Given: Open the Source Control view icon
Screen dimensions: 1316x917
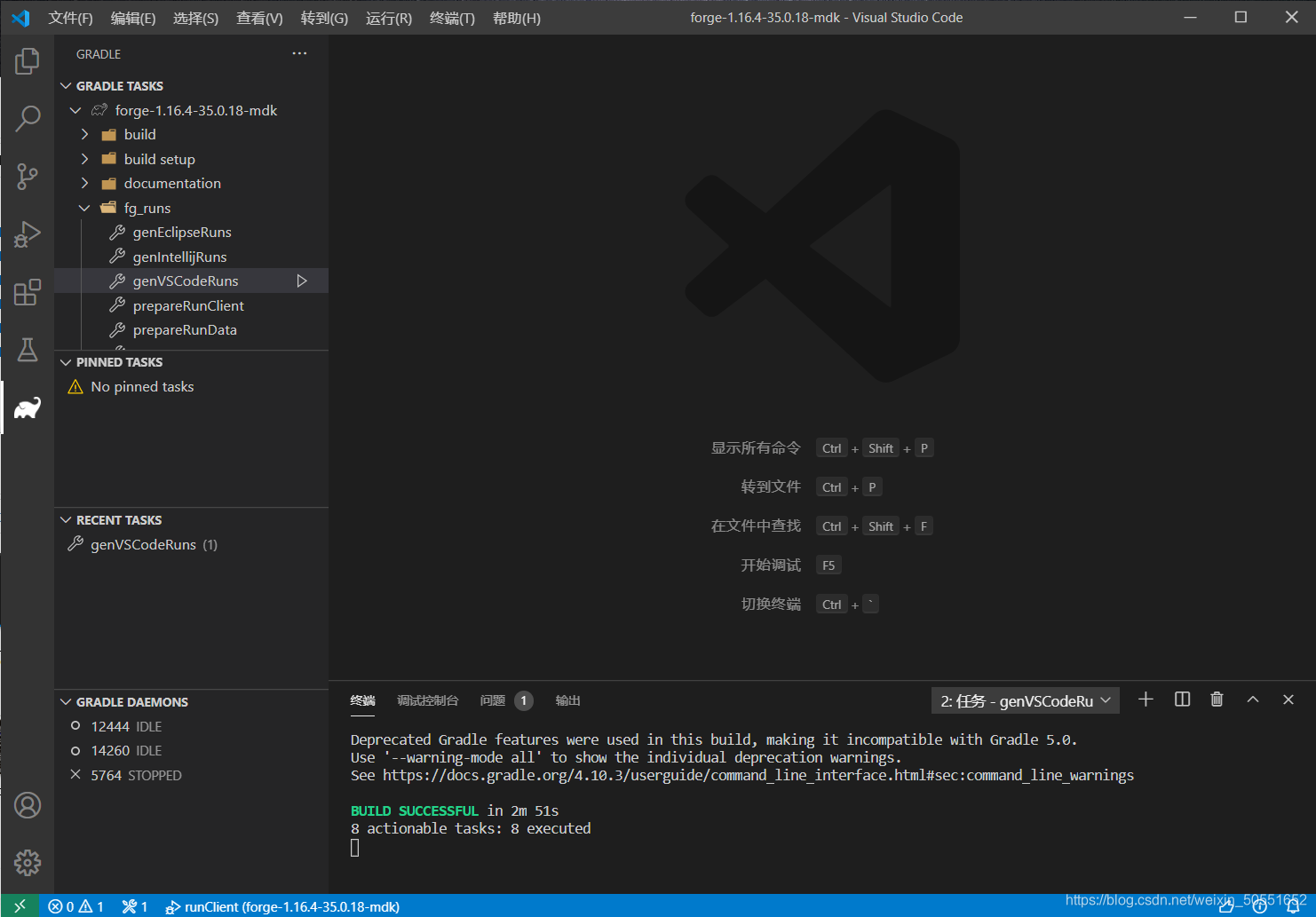Looking at the screenshot, I should [28, 176].
